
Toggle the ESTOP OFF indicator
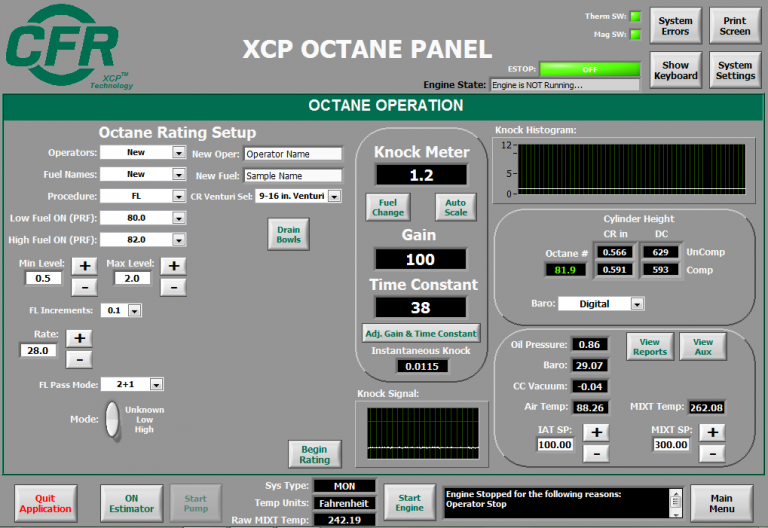click(590, 69)
